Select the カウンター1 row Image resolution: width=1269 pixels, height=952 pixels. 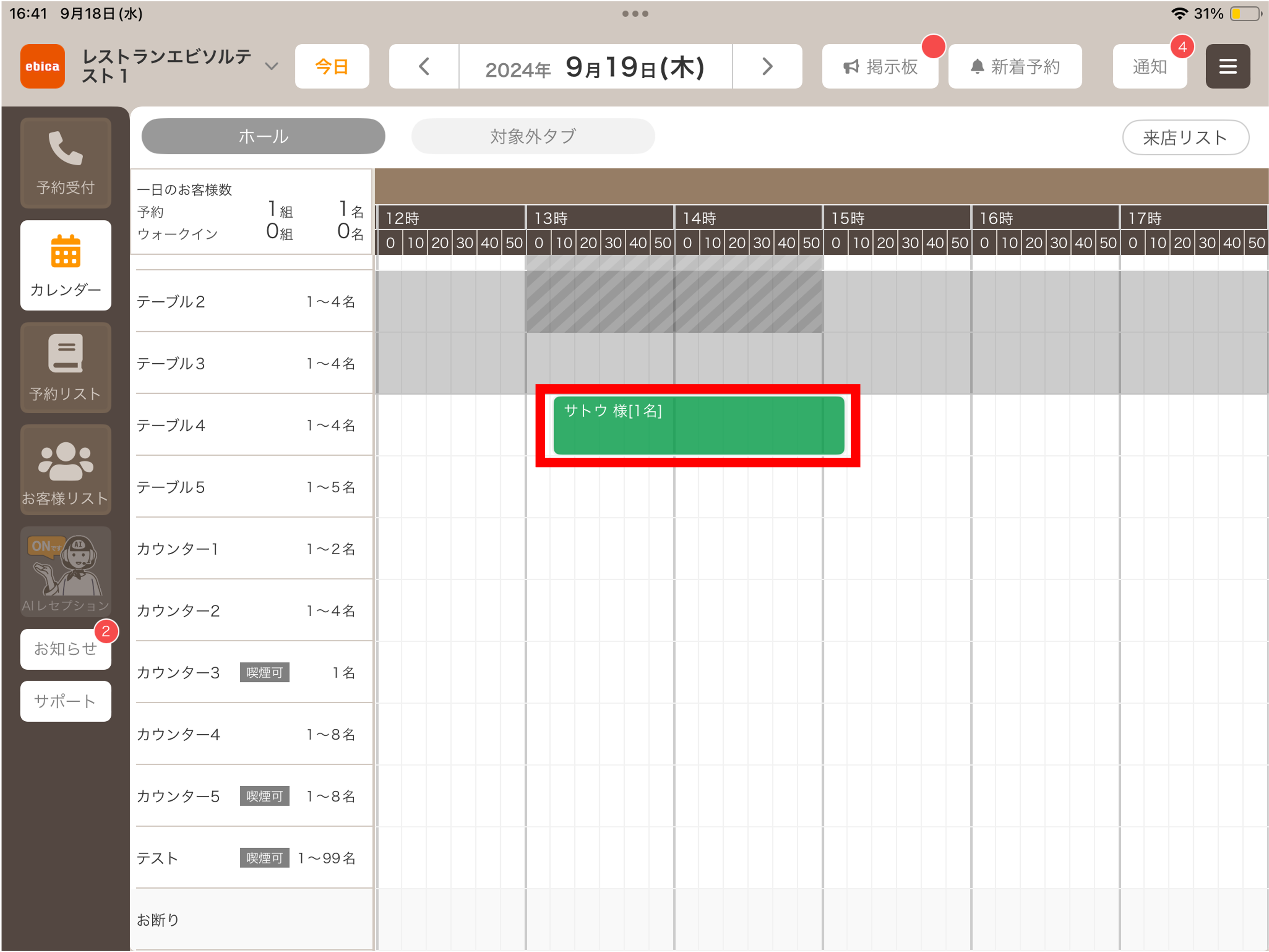point(253,549)
